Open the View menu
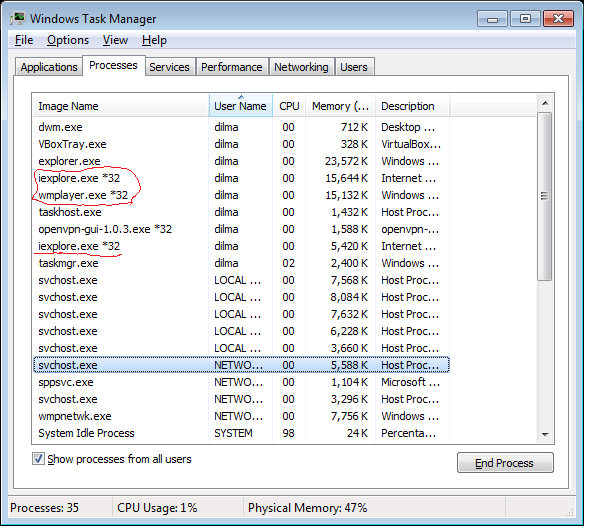Viewport: 614px width, 526px height. coord(115,40)
